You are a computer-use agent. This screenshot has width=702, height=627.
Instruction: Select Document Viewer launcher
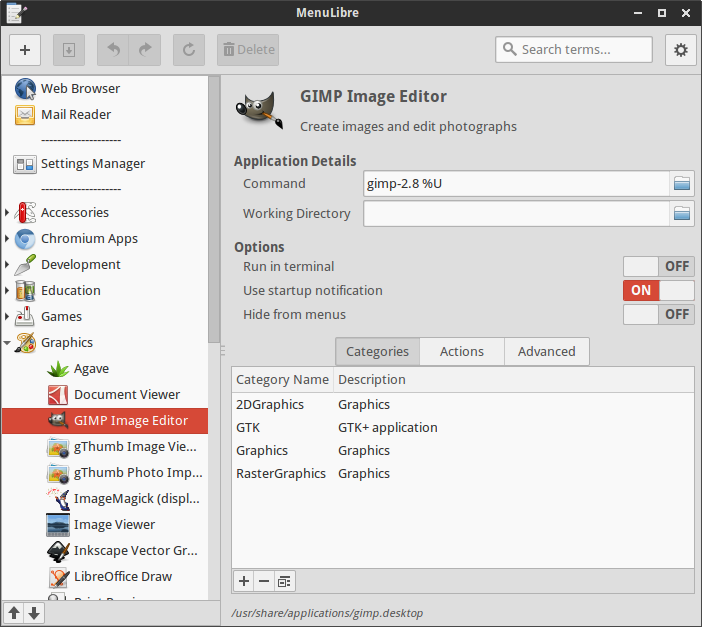tap(105, 395)
